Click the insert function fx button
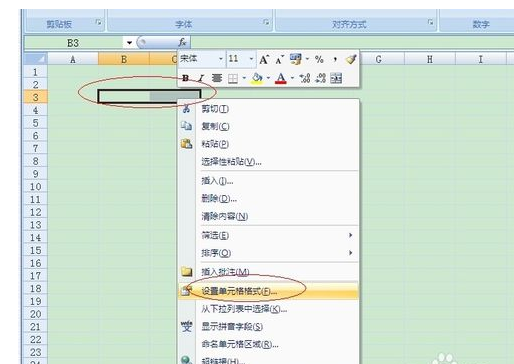Screen dimensions: 514x364 point(182,43)
